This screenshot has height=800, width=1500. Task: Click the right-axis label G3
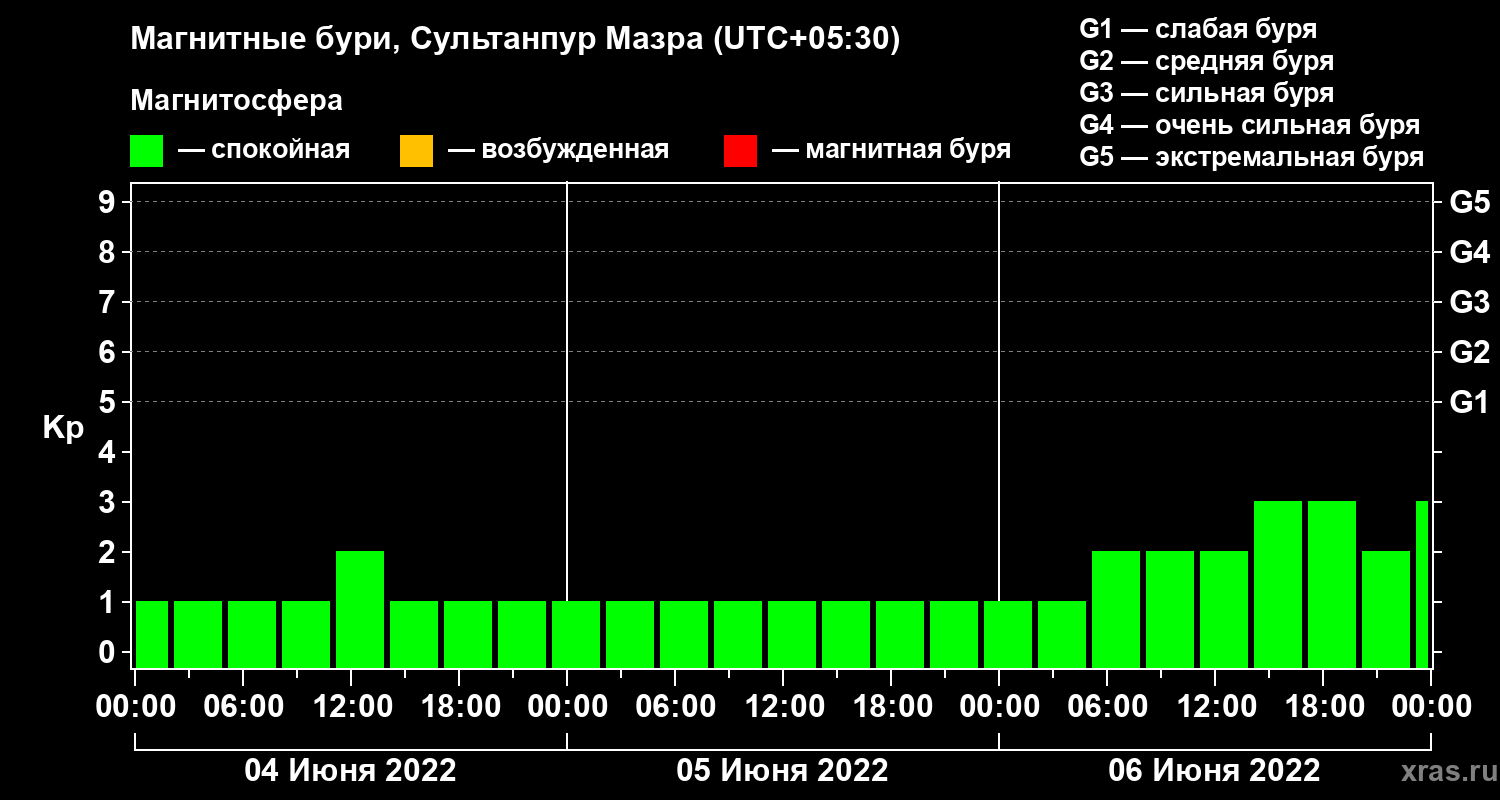[1469, 302]
